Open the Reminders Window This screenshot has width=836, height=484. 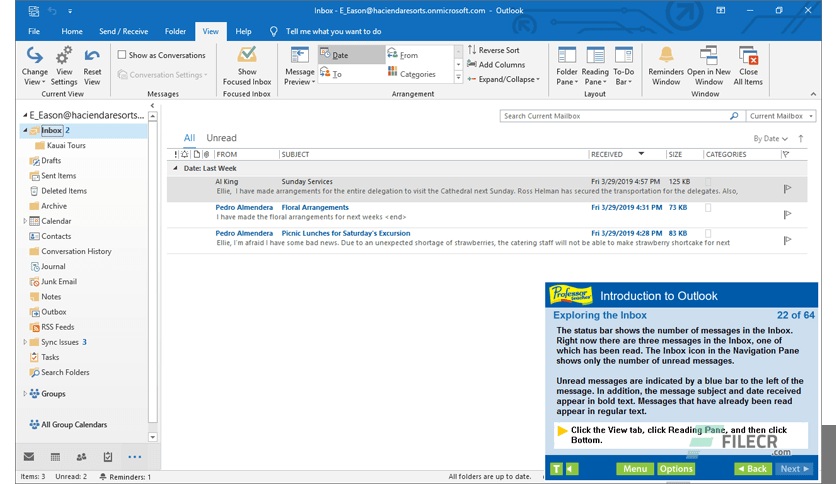tap(666, 66)
